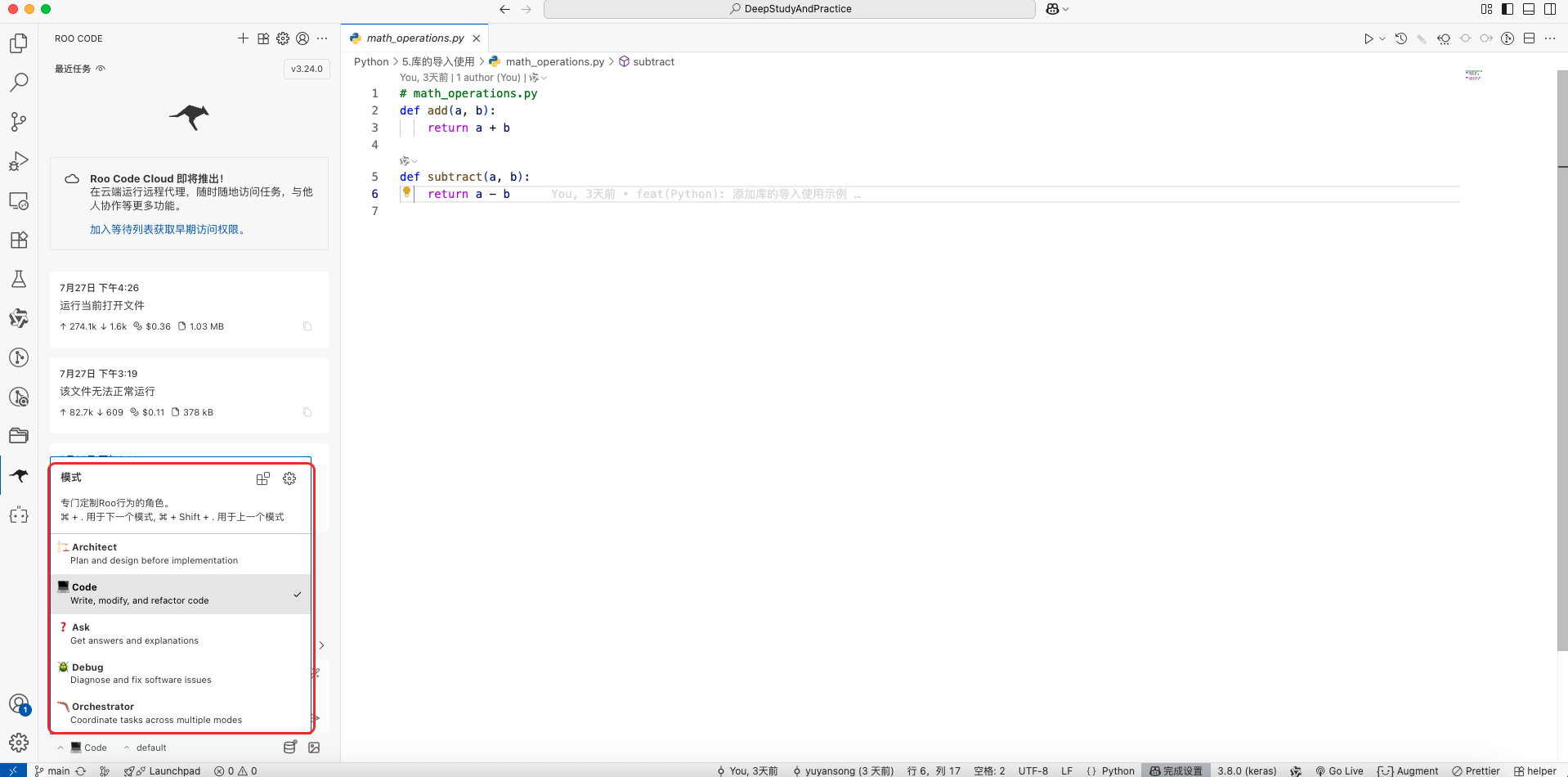Click the editor vertical scrollbar

[x=1562, y=360]
